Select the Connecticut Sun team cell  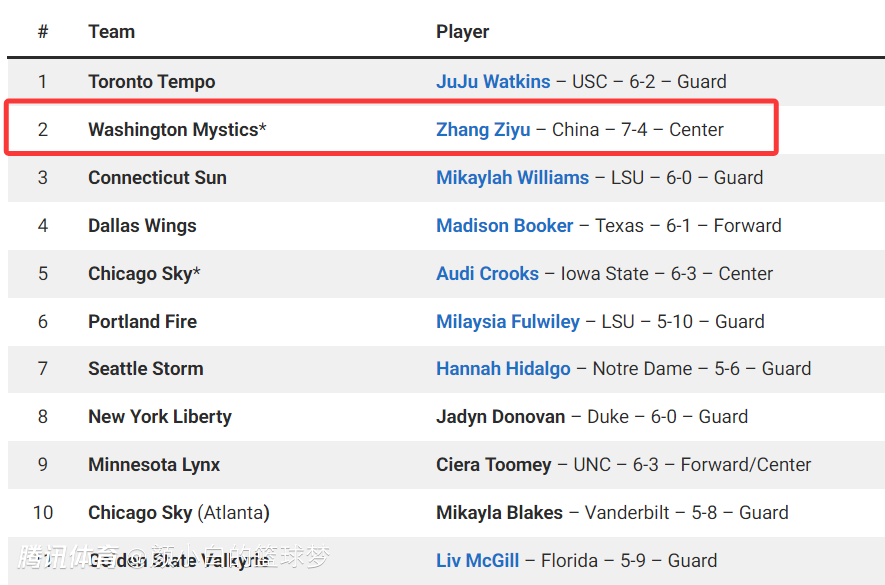157,178
